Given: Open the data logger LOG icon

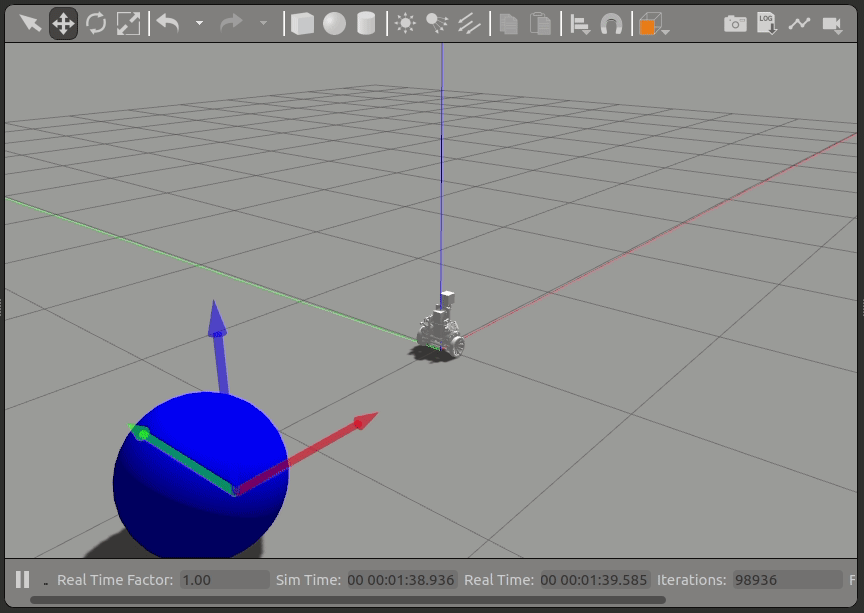Looking at the screenshot, I should pyautogui.click(x=766, y=24).
